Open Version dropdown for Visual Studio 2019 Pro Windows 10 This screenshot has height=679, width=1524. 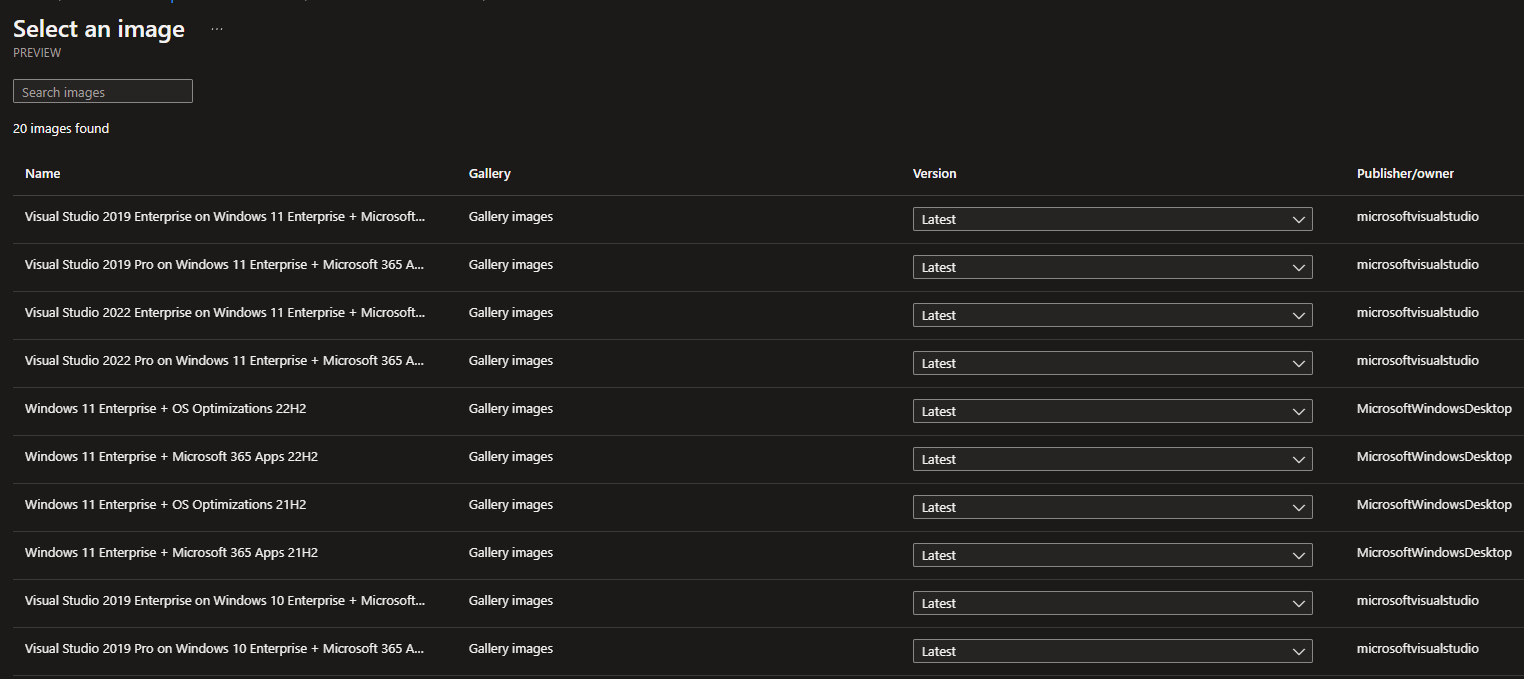click(x=1113, y=651)
